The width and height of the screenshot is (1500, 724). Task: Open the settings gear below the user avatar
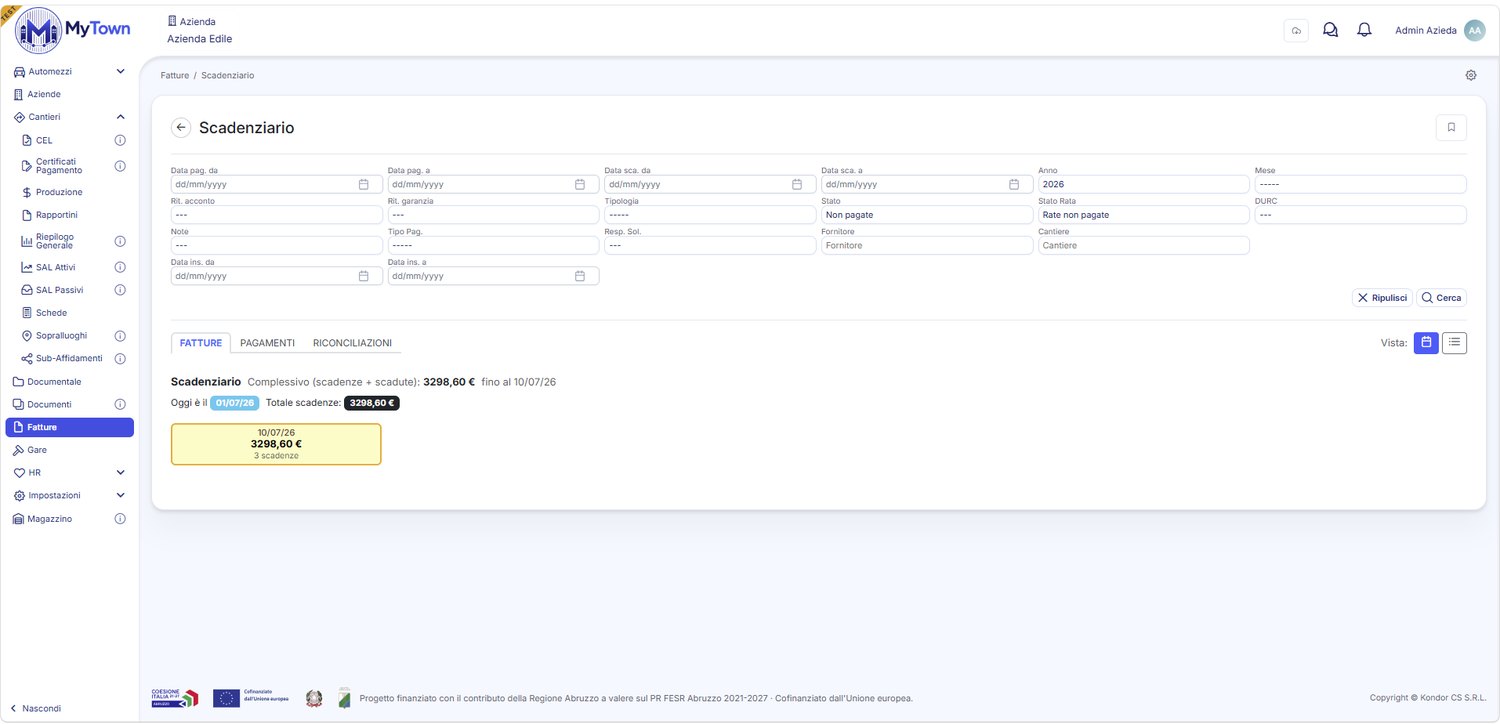(x=1471, y=75)
